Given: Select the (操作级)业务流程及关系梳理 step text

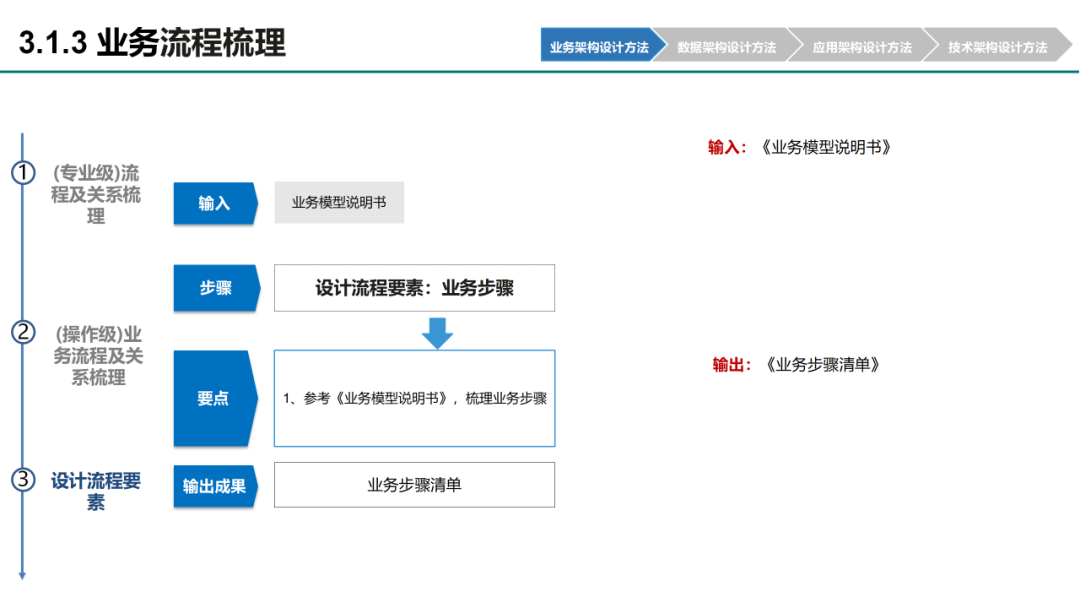Looking at the screenshot, I should pos(98,355).
